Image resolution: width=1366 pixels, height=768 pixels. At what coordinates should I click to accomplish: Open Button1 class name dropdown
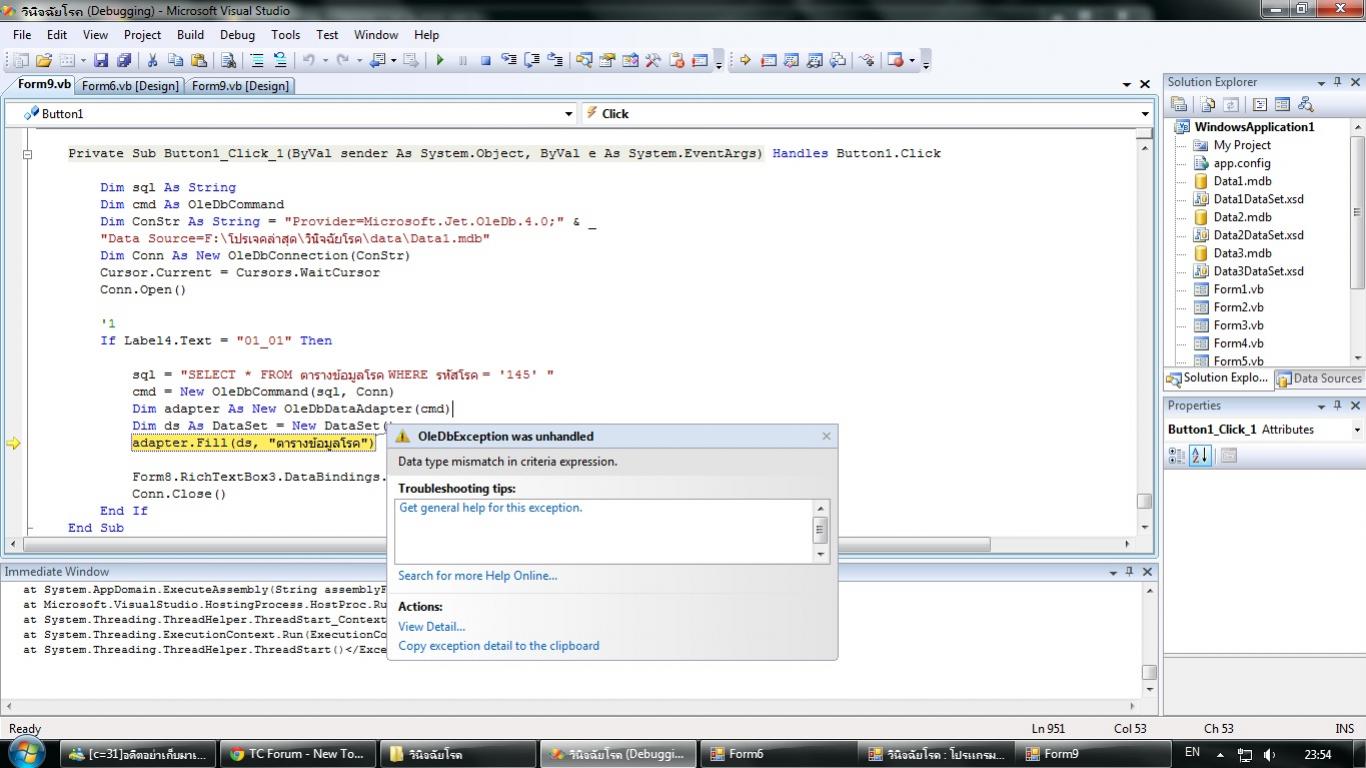pyautogui.click(x=569, y=114)
